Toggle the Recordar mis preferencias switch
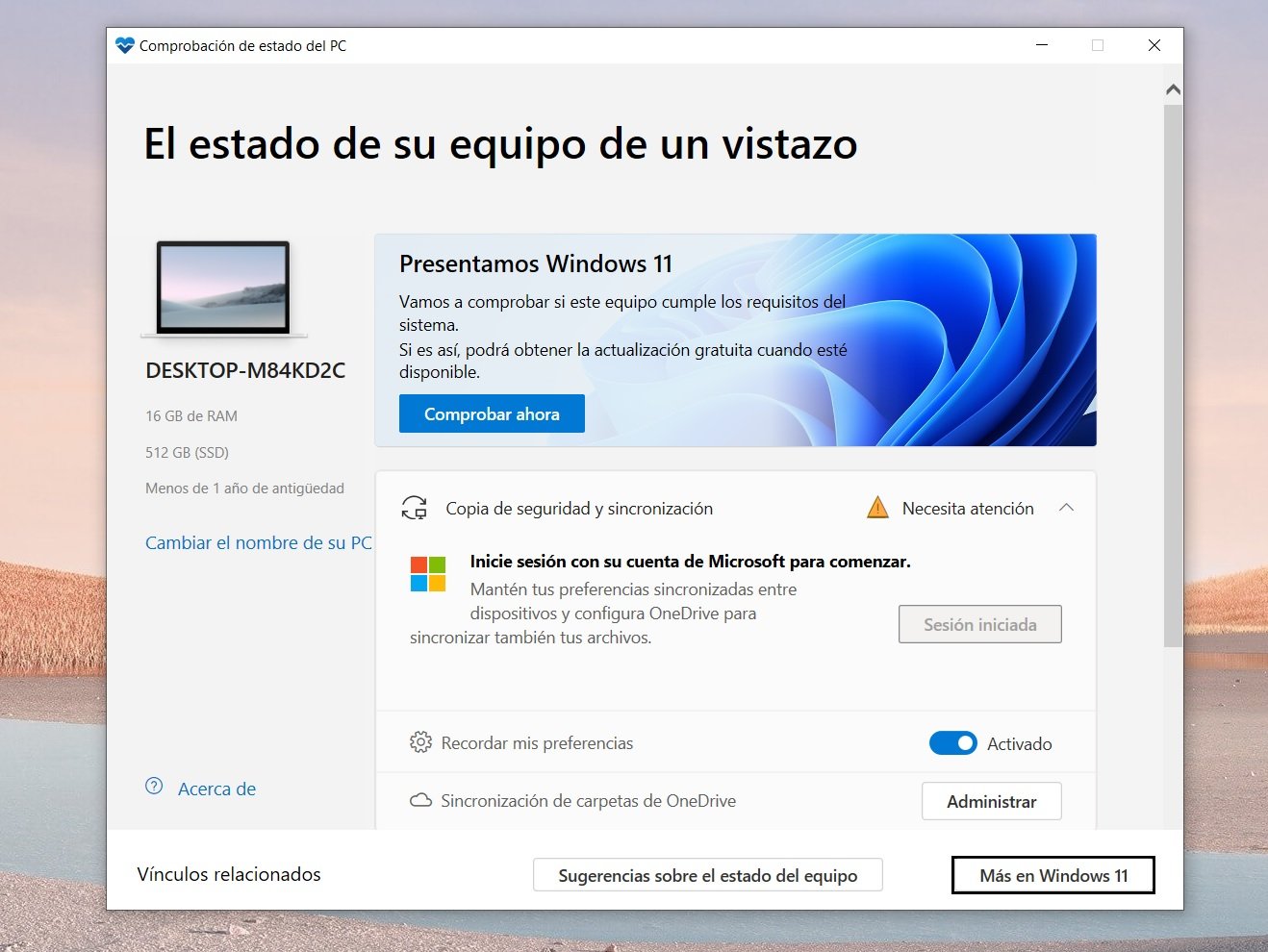1268x952 pixels. click(952, 743)
